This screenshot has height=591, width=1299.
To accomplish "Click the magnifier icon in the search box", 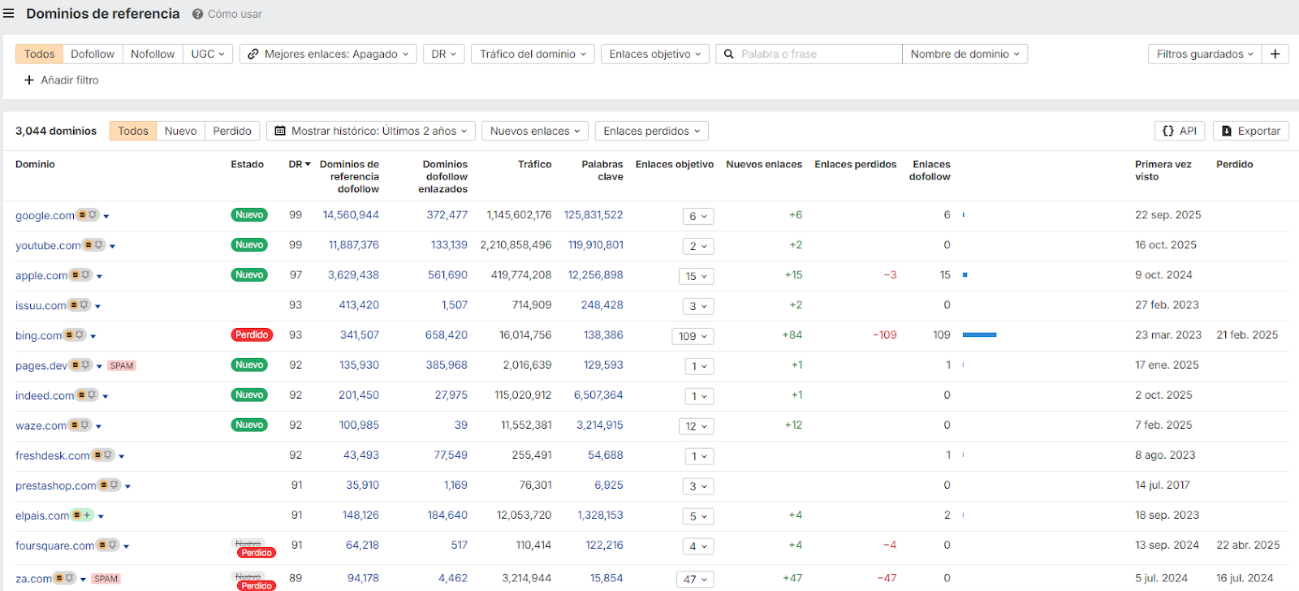I will 729,54.
